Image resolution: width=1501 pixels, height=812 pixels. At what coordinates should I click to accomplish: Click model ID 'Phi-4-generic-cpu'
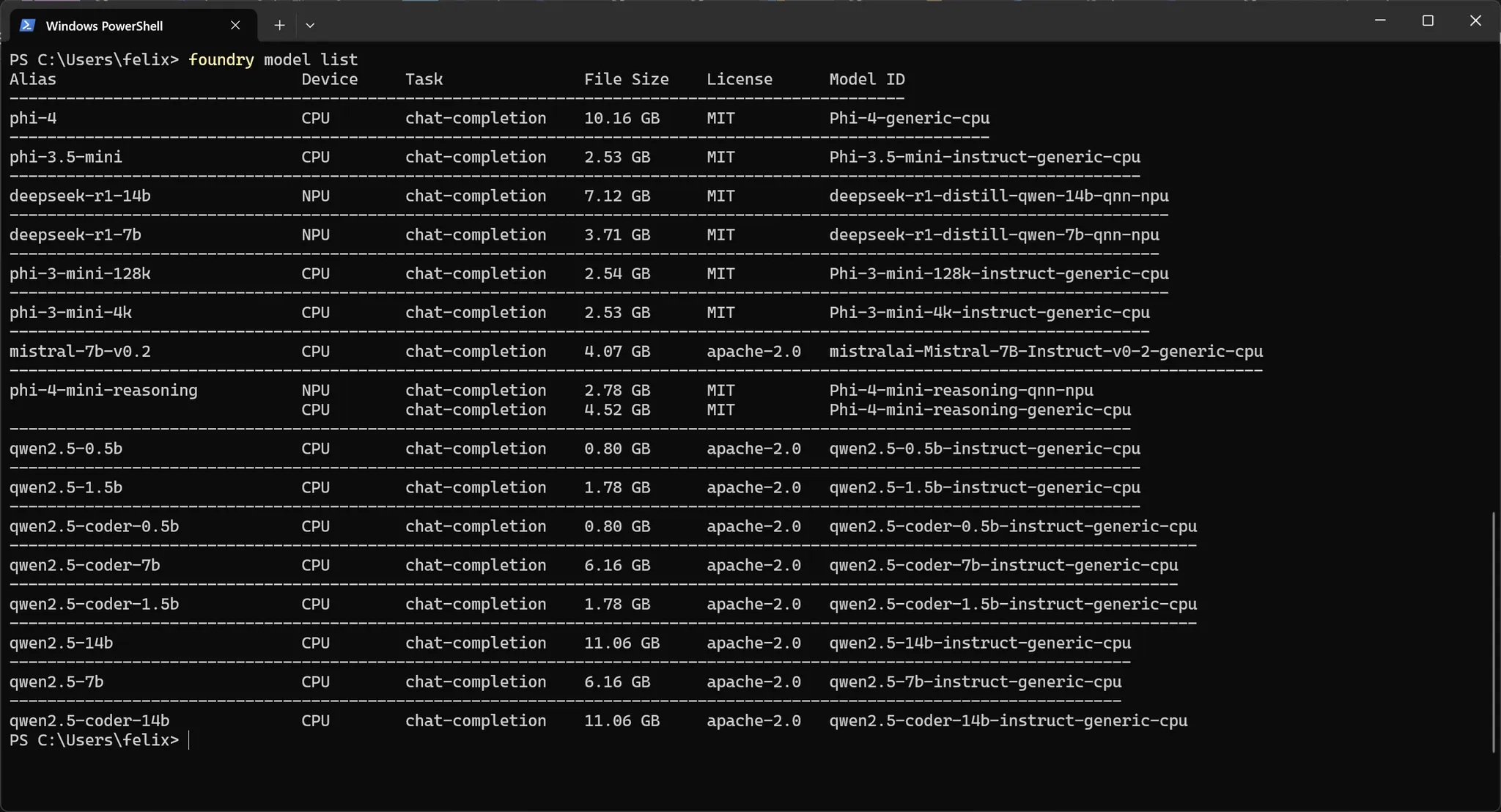(x=910, y=118)
